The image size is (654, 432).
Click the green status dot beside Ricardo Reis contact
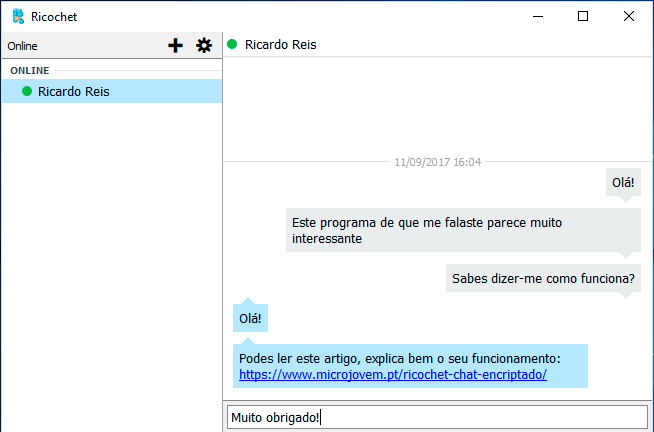[27, 91]
